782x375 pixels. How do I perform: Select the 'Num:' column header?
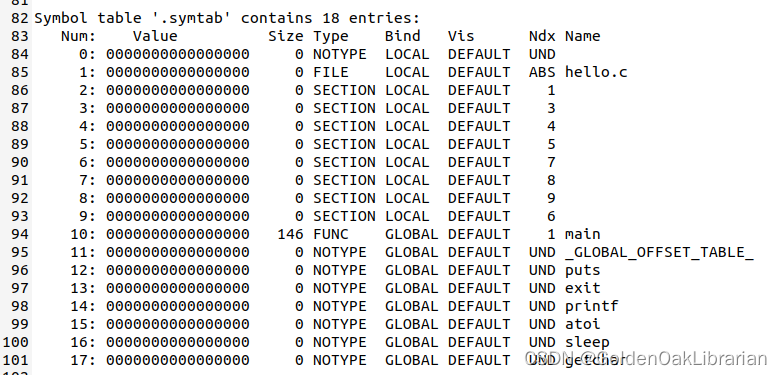point(78,36)
